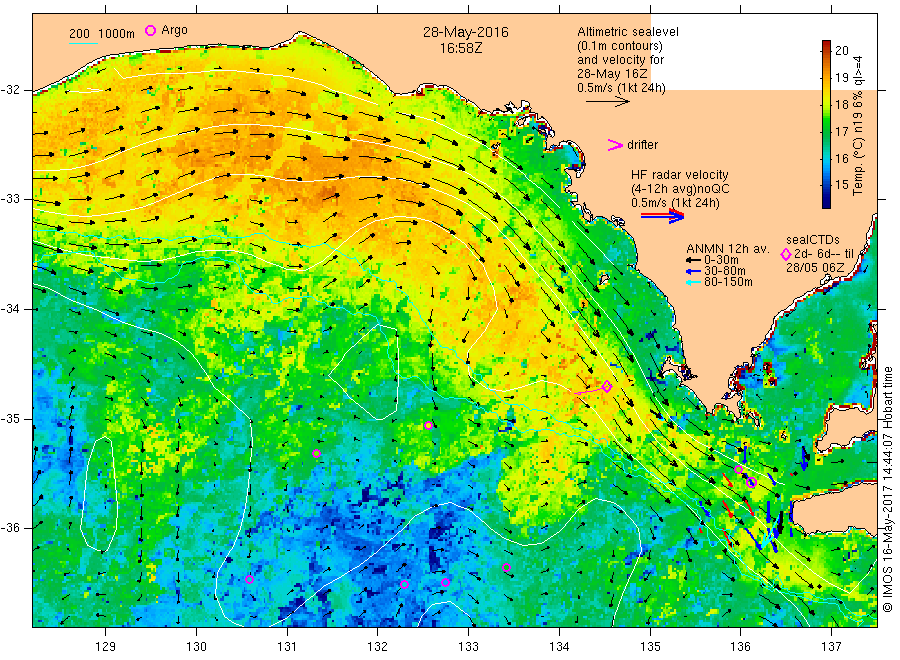Select Argo float marker near 132.75E, -36.5
The height and width of the screenshot is (660, 900).
(x=445, y=583)
